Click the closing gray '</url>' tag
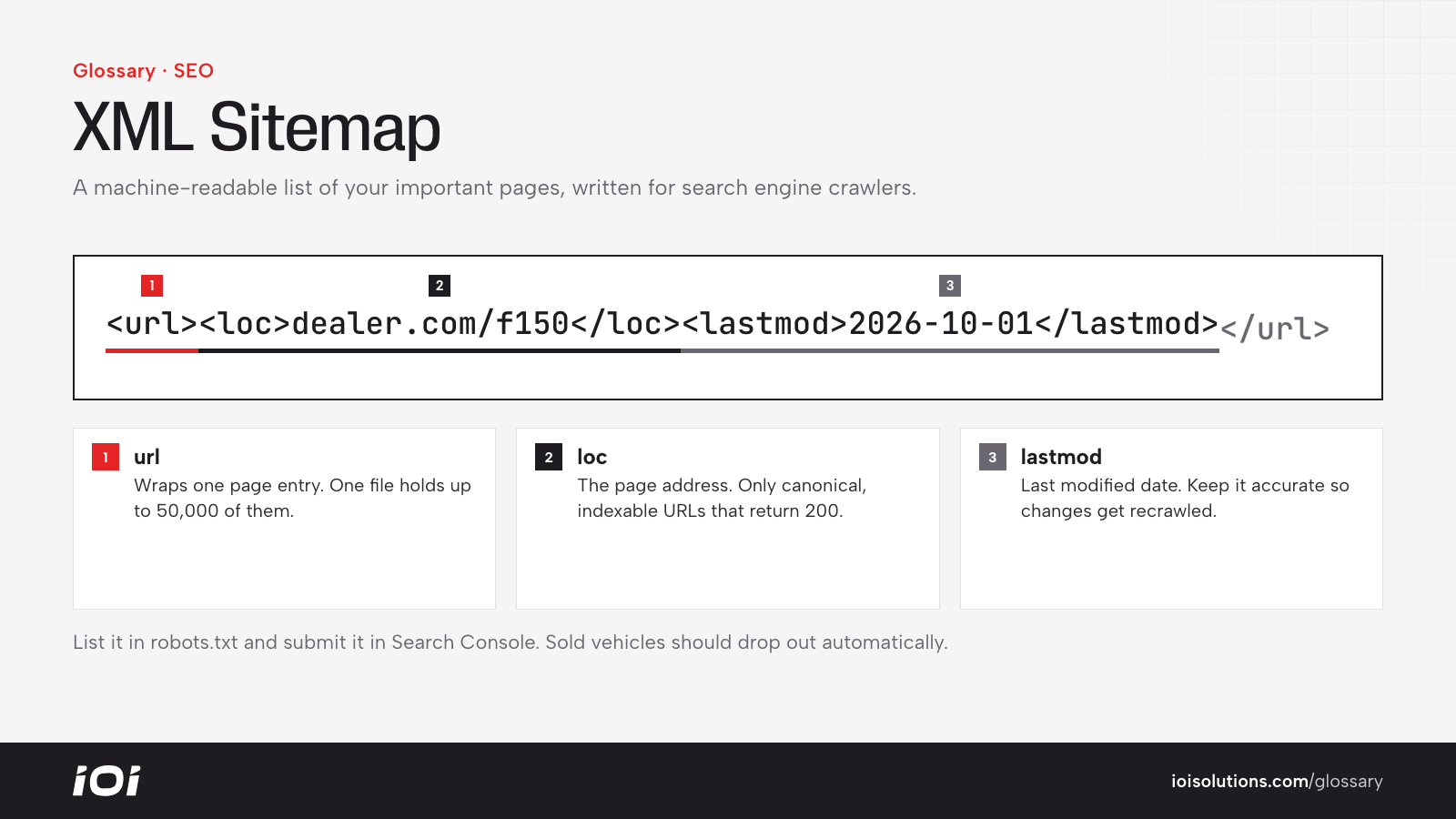 point(1275,329)
